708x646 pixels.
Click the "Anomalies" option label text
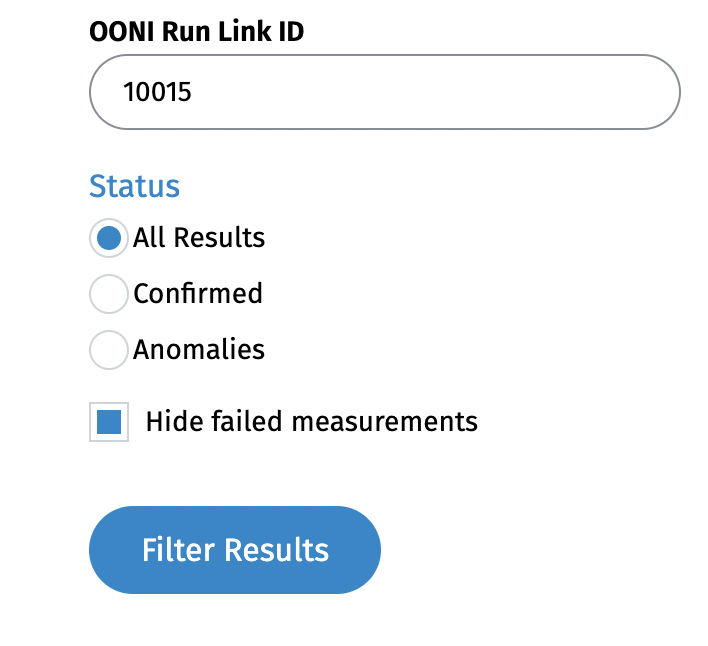pyautogui.click(x=199, y=350)
